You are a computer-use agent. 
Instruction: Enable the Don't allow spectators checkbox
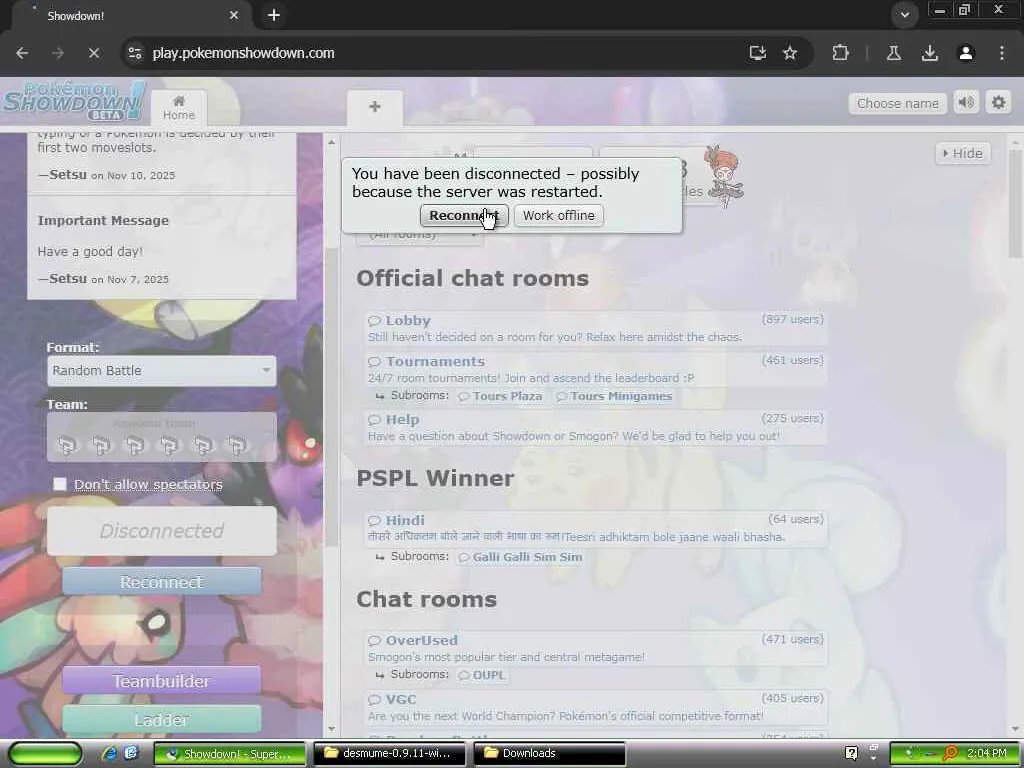60,484
